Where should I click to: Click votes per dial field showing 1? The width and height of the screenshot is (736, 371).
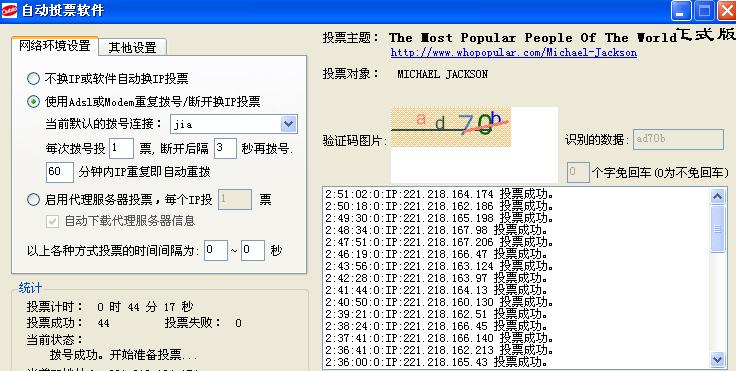[x=122, y=148]
